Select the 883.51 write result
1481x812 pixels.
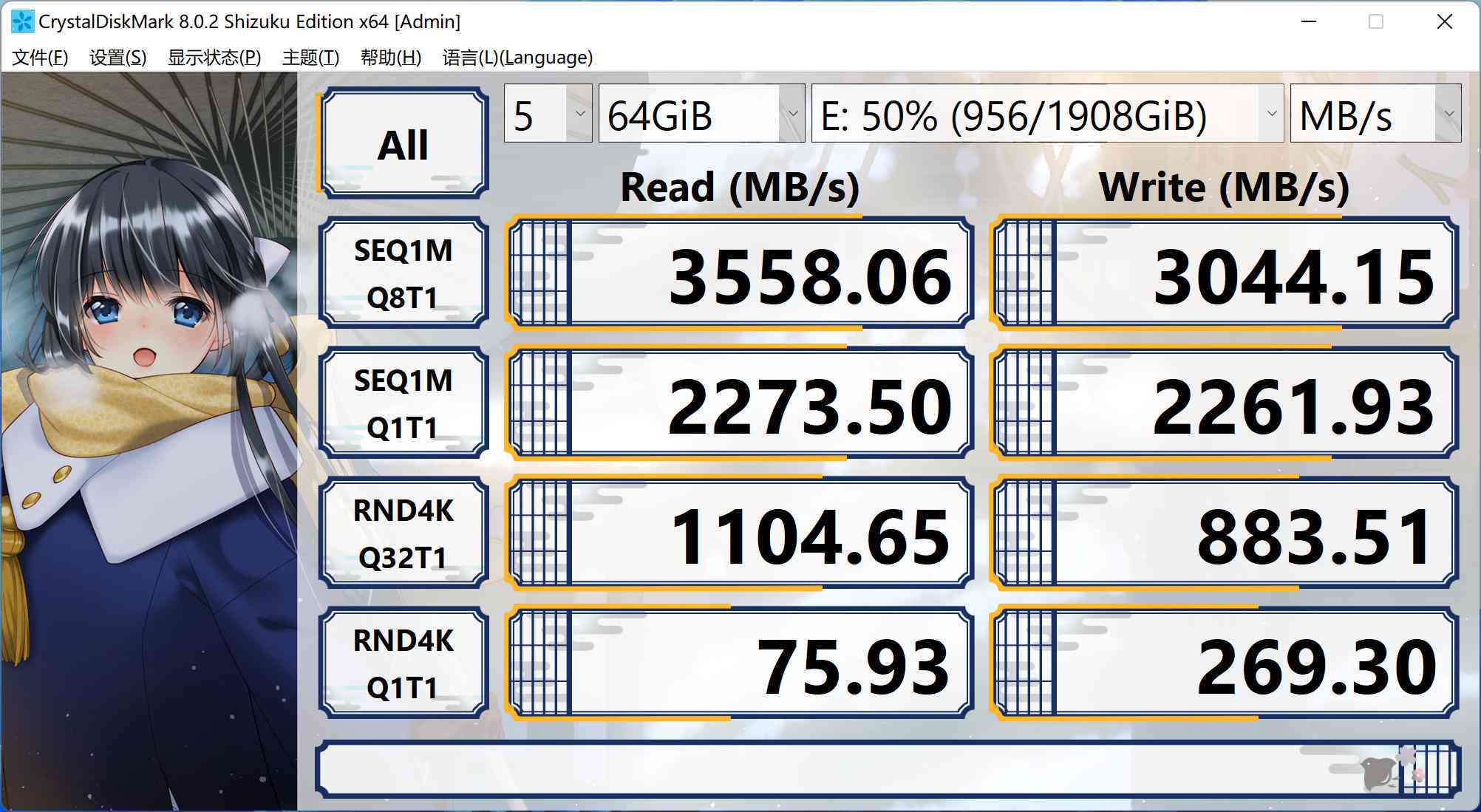(1224, 533)
